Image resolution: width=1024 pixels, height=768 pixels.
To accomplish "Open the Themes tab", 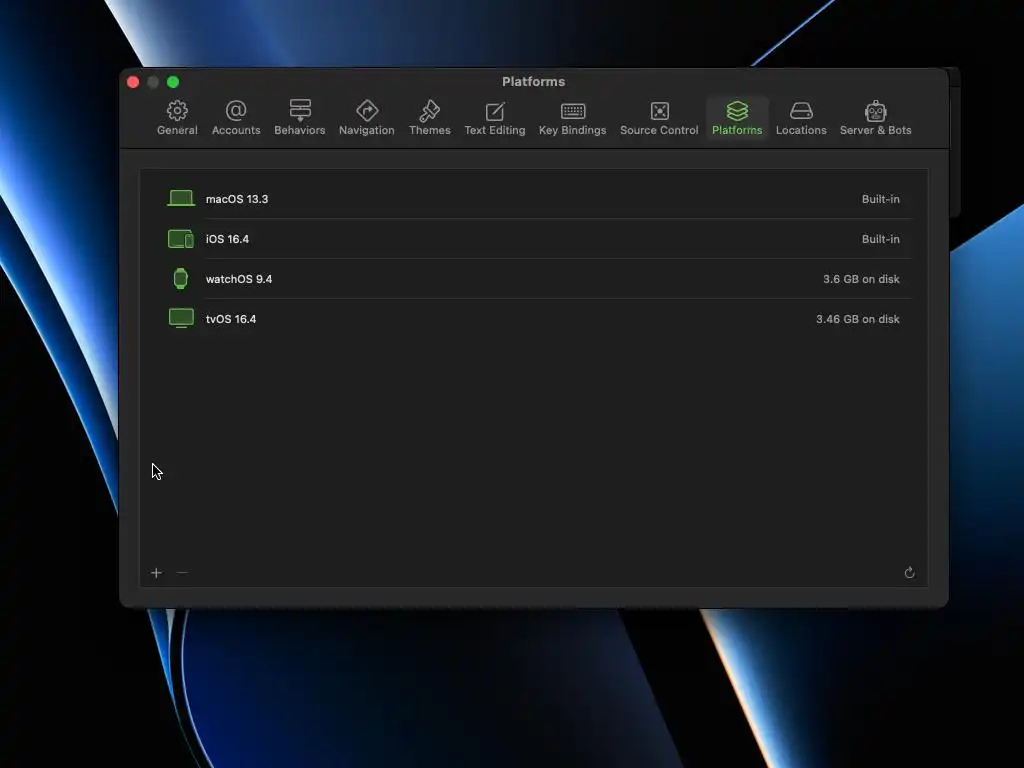I will [430, 118].
